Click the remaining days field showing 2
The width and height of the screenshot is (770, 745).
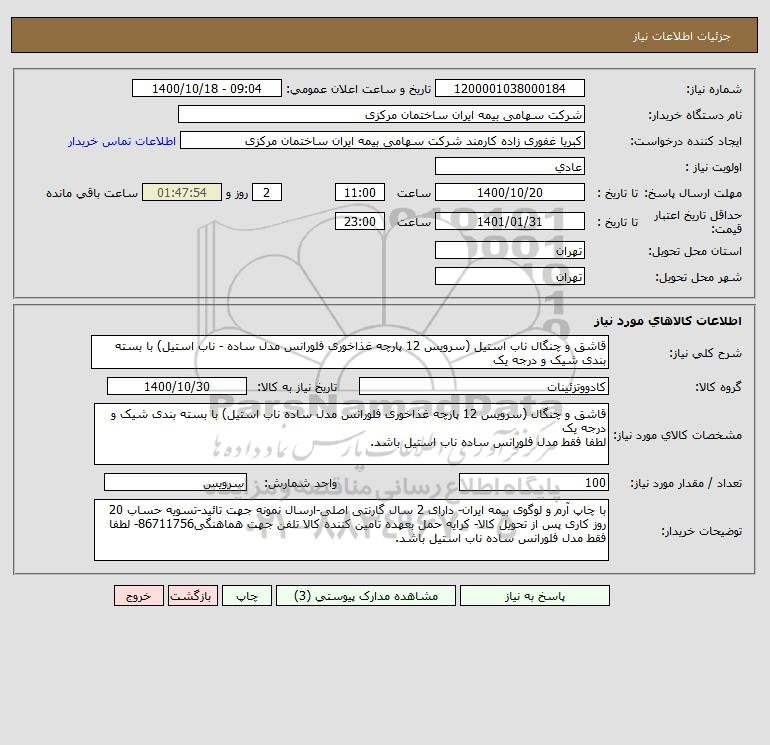[267, 193]
